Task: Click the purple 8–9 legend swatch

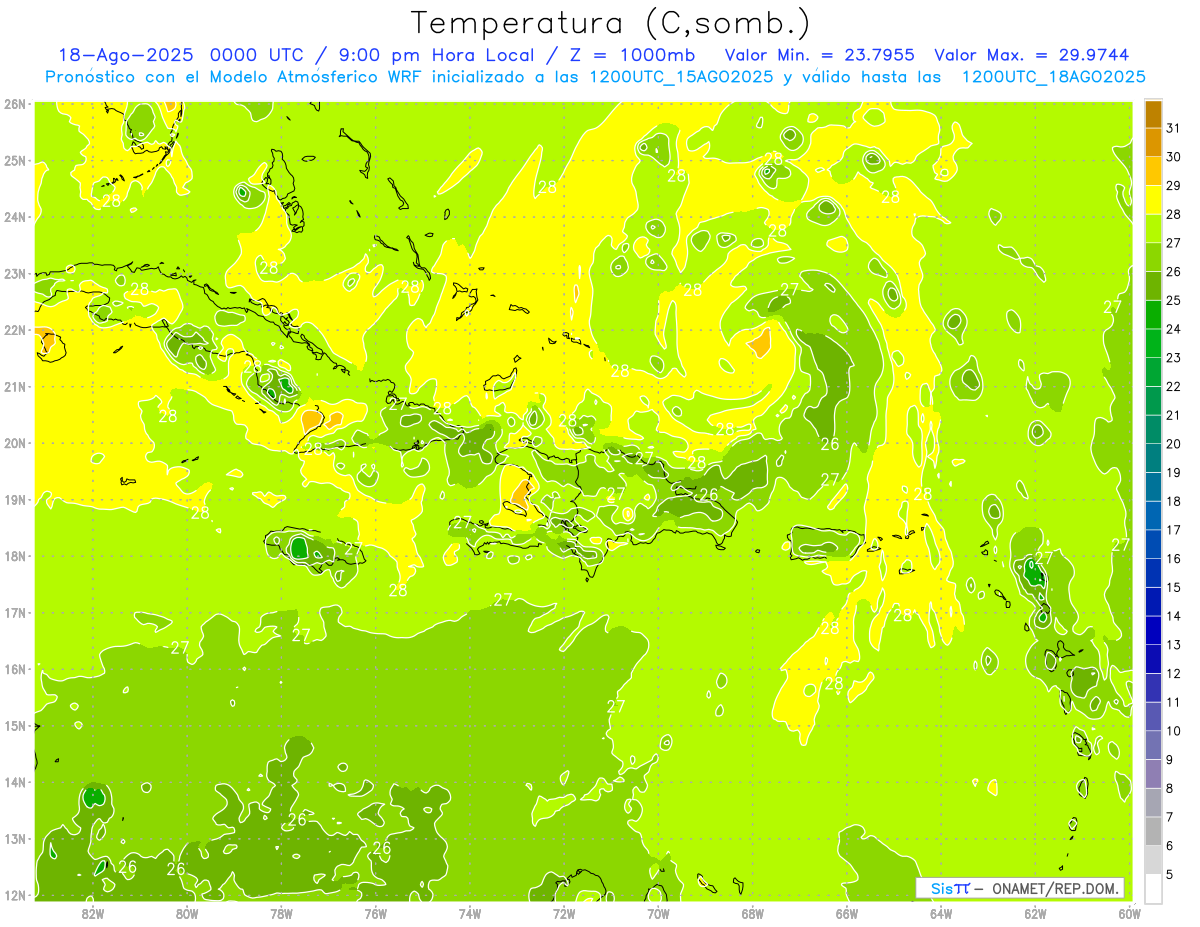Action: tap(1153, 774)
